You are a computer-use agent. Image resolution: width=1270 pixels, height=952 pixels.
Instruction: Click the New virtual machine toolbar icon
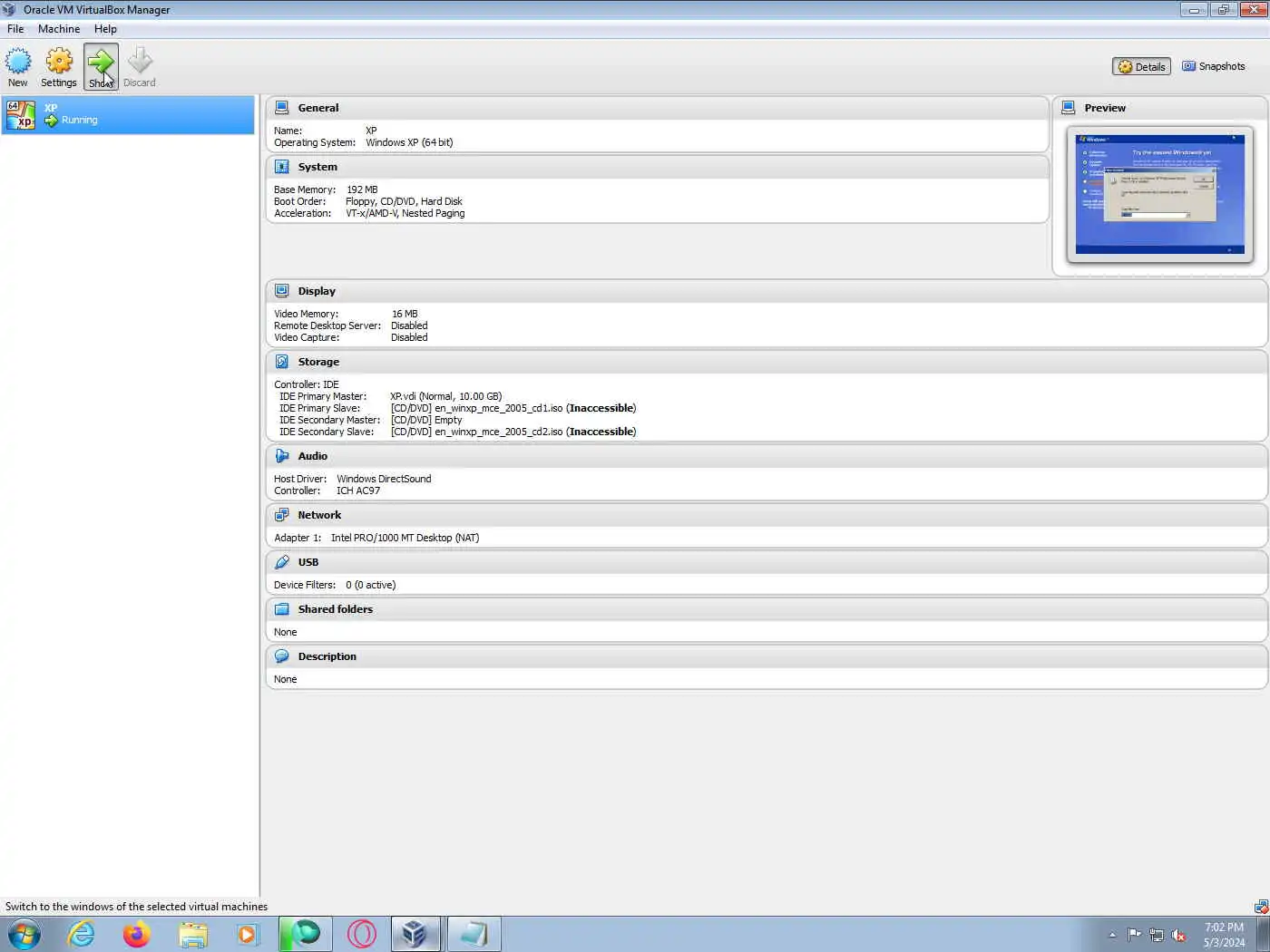(x=18, y=68)
